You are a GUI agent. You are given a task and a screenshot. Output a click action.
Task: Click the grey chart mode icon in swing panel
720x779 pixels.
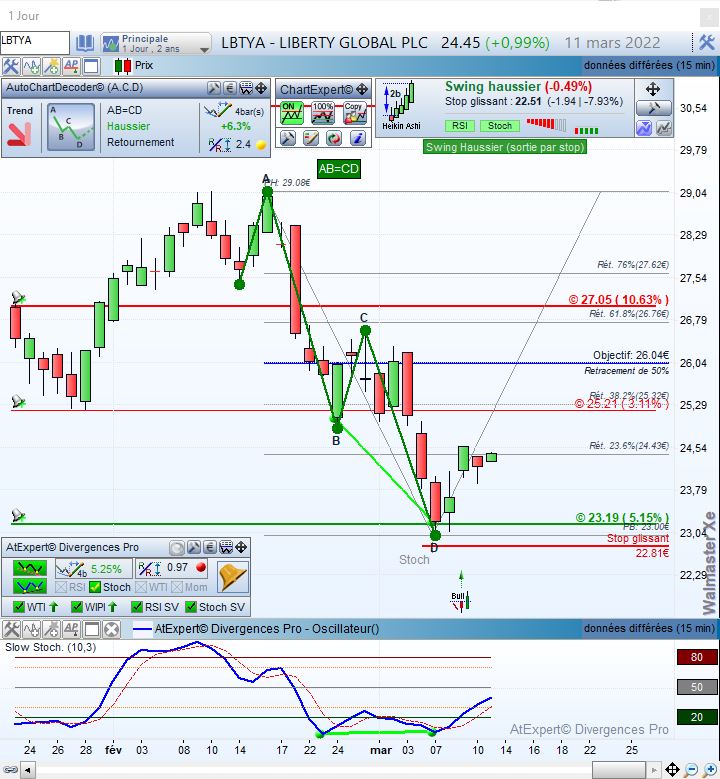(664, 128)
